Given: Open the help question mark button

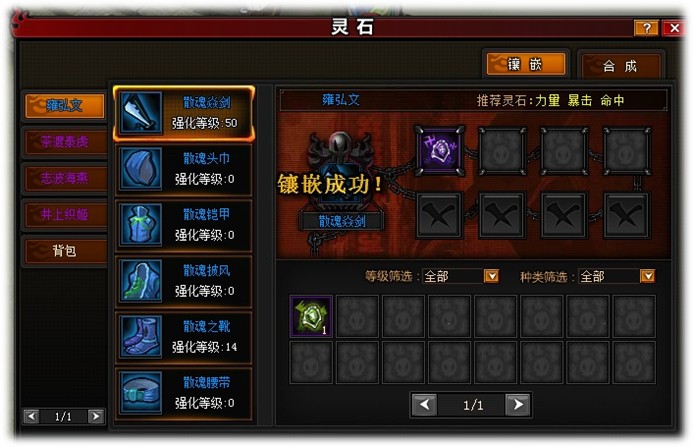Looking at the screenshot, I should pyautogui.click(x=647, y=29).
